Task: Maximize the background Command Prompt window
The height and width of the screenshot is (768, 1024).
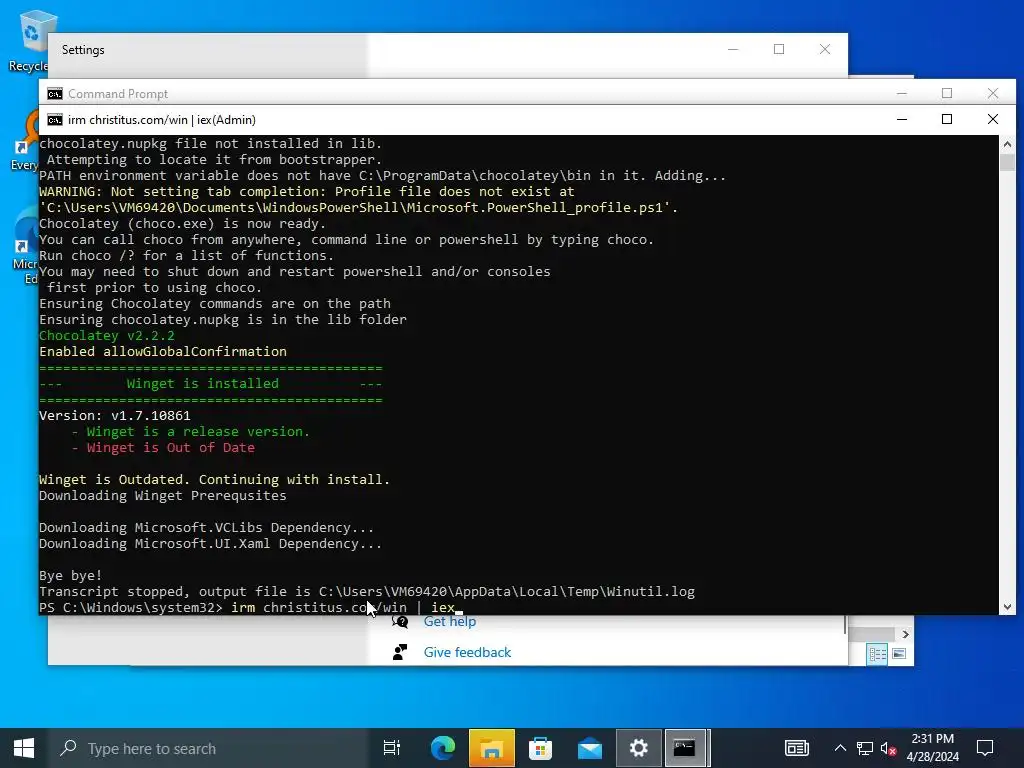Action: [947, 93]
